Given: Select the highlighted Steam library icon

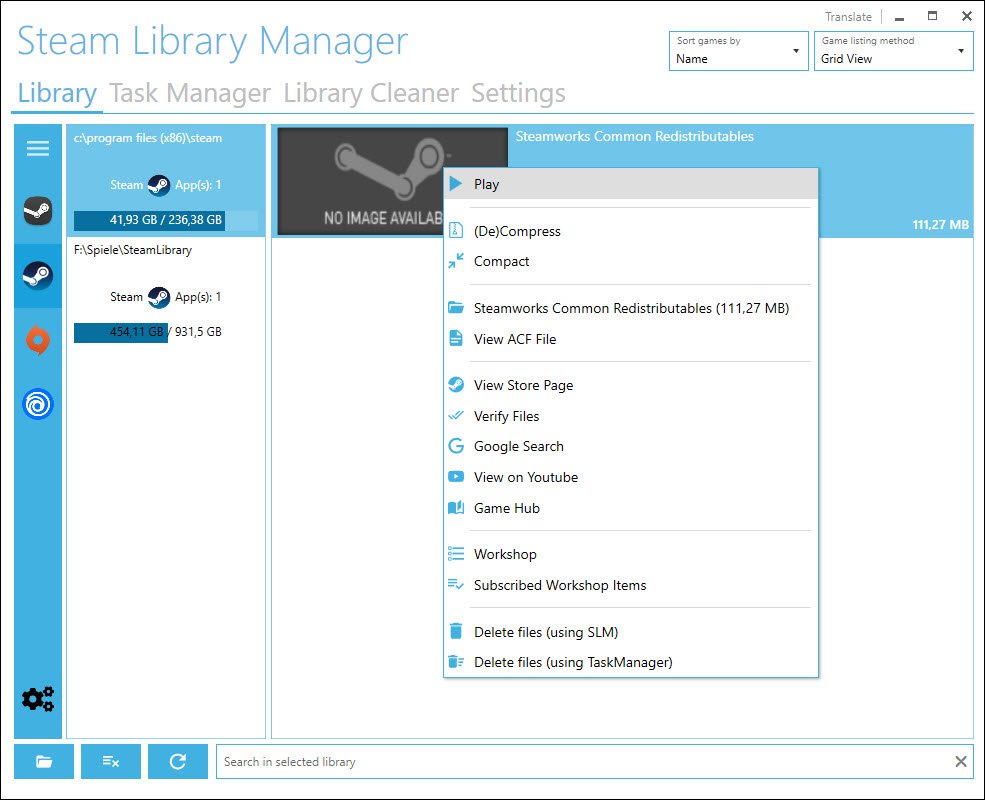Looking at the screenshot, I should [x=38, y=276].
